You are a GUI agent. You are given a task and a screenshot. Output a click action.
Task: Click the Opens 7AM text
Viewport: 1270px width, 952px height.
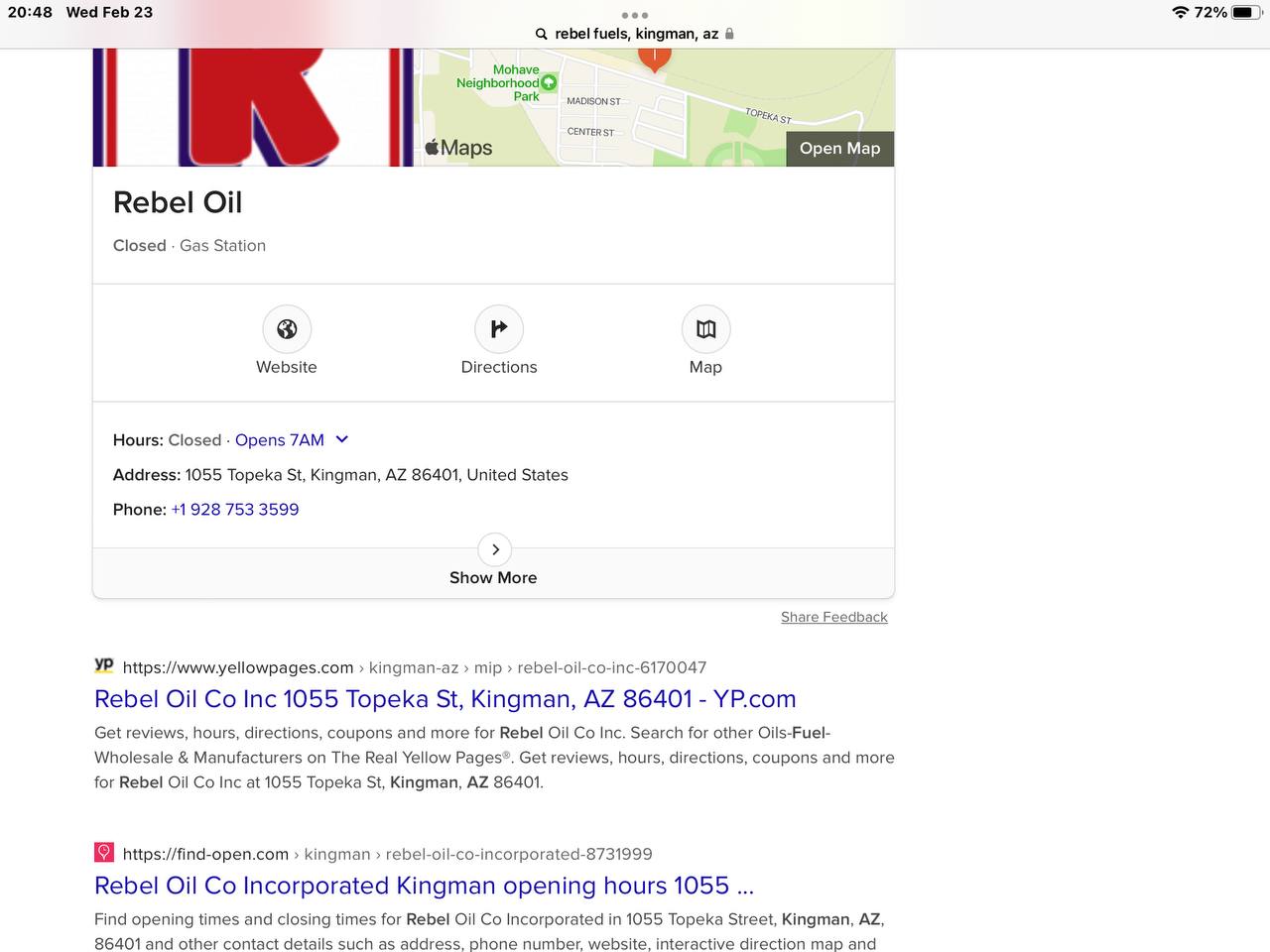[x=280, y=440]
